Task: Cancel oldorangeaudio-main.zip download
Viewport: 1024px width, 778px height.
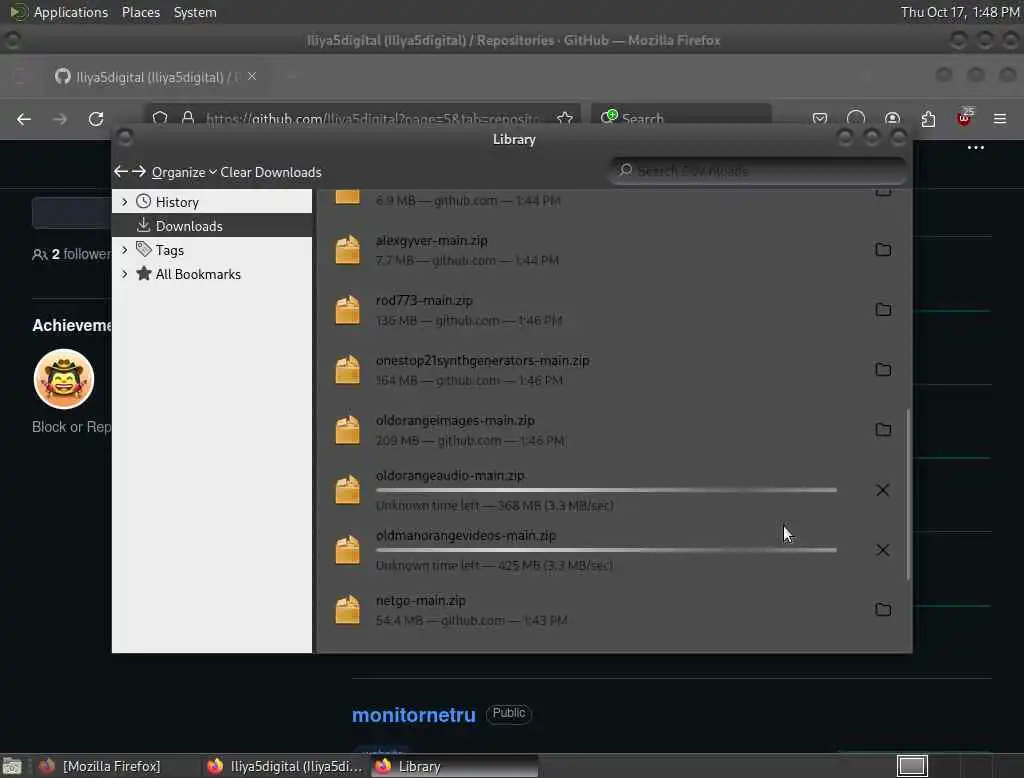Action: click(883, 490)
